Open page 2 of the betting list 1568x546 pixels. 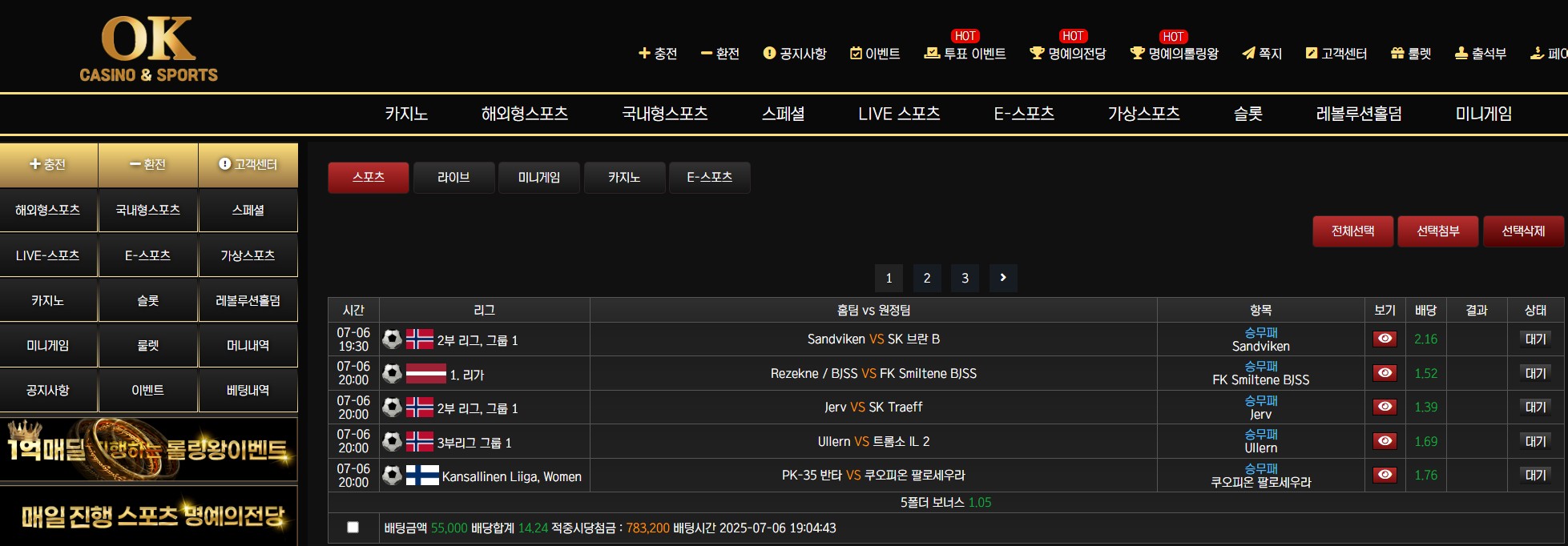point(927,278)
